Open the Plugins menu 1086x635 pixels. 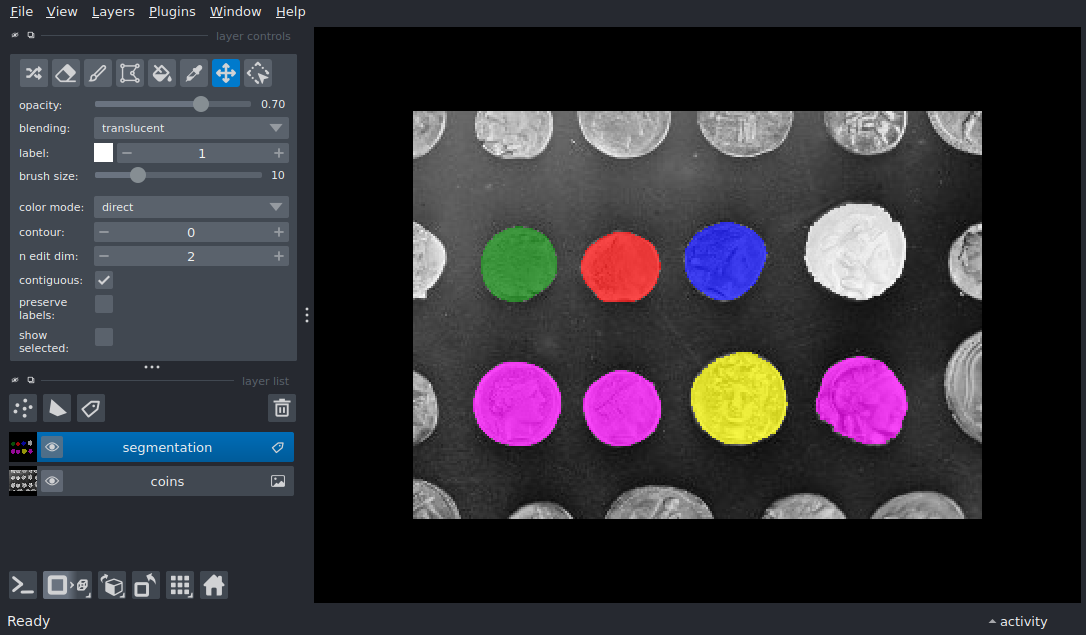(x=172, y=12)
